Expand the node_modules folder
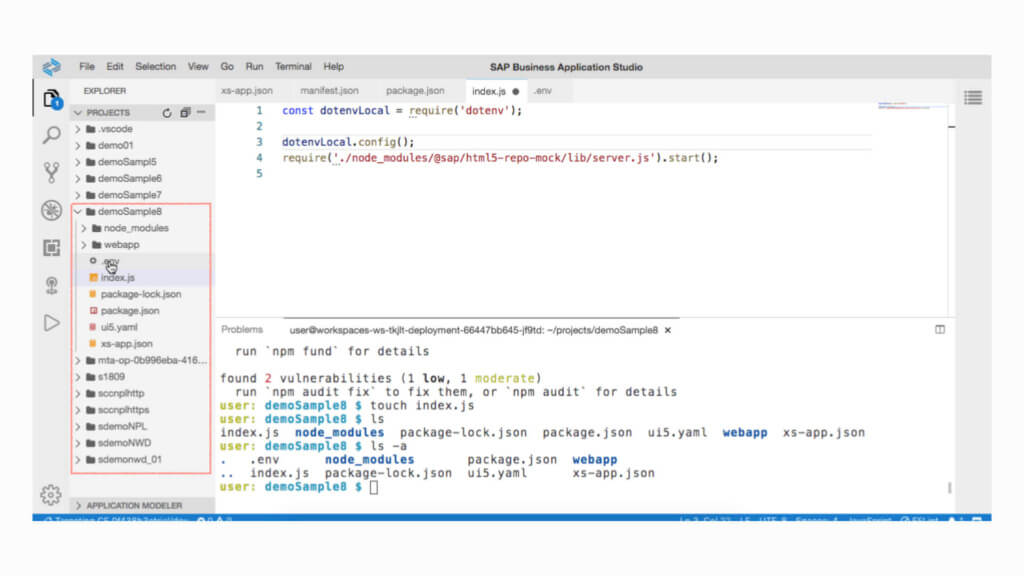Image resolution: width=1024 pixels, height=576 pixels. pos(136,228)
